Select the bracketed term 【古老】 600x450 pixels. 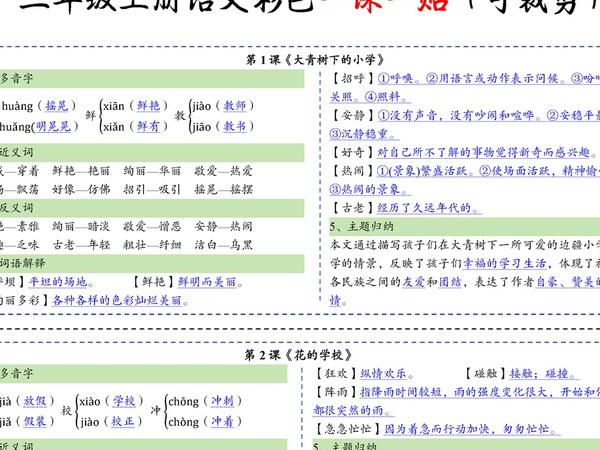(353, 208)
